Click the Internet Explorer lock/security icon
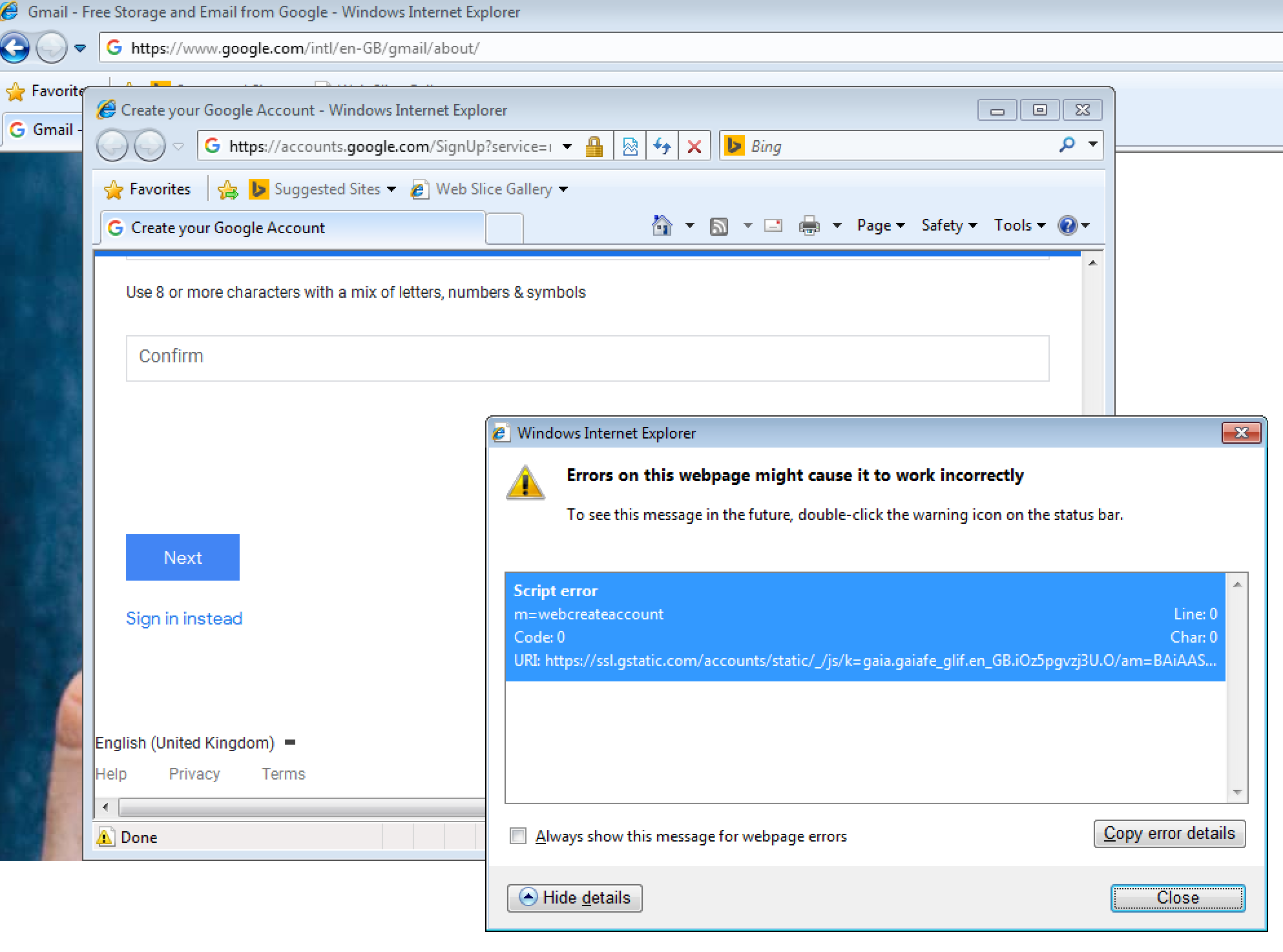Image resolution: width=1283 pixels, height=952 pixels. 594,147
